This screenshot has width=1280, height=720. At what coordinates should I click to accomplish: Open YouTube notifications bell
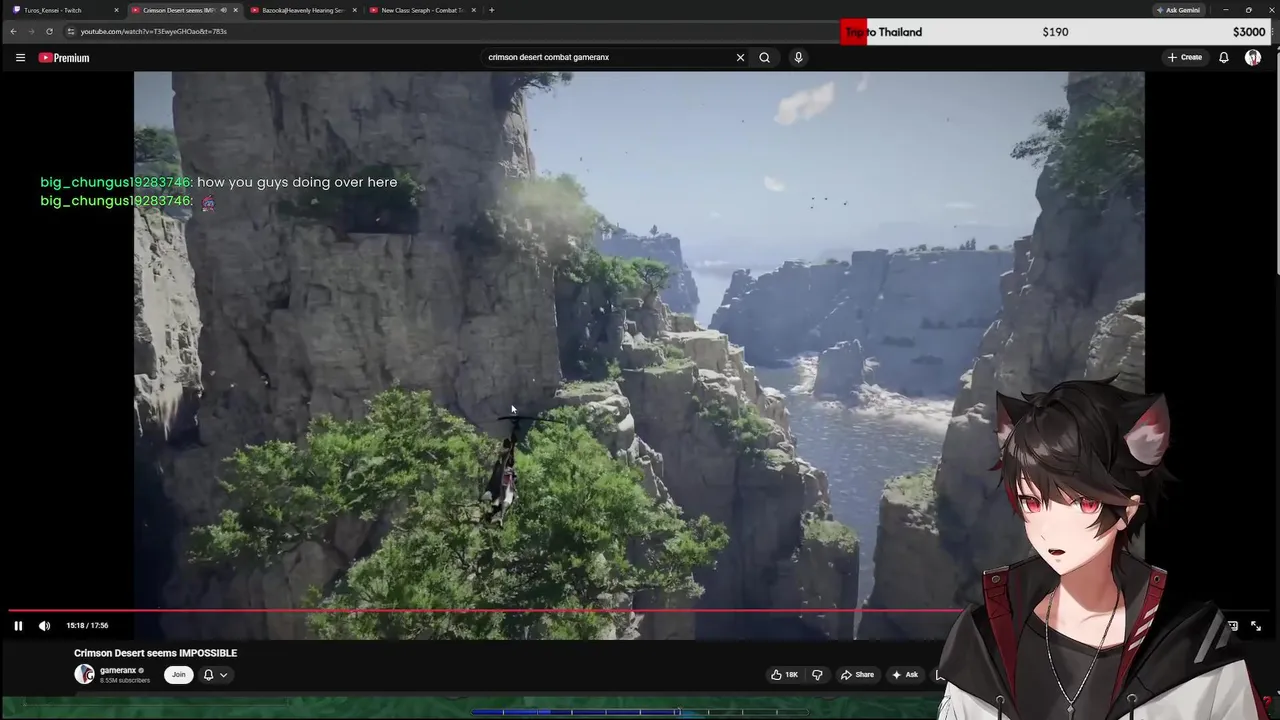tap(1223, 58)
